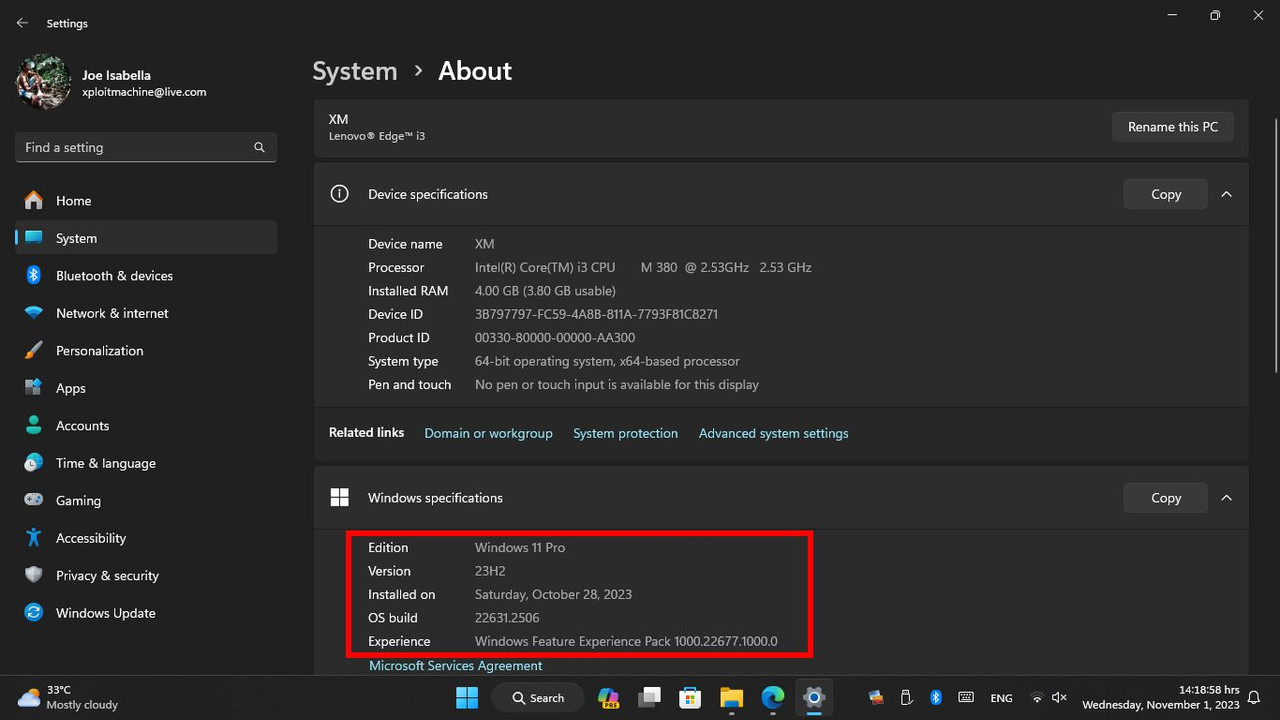The width and height of the screenshot is (1280, 720).
Task: Click the Wi-Fi network tray icon
Action: [1037, 697]
